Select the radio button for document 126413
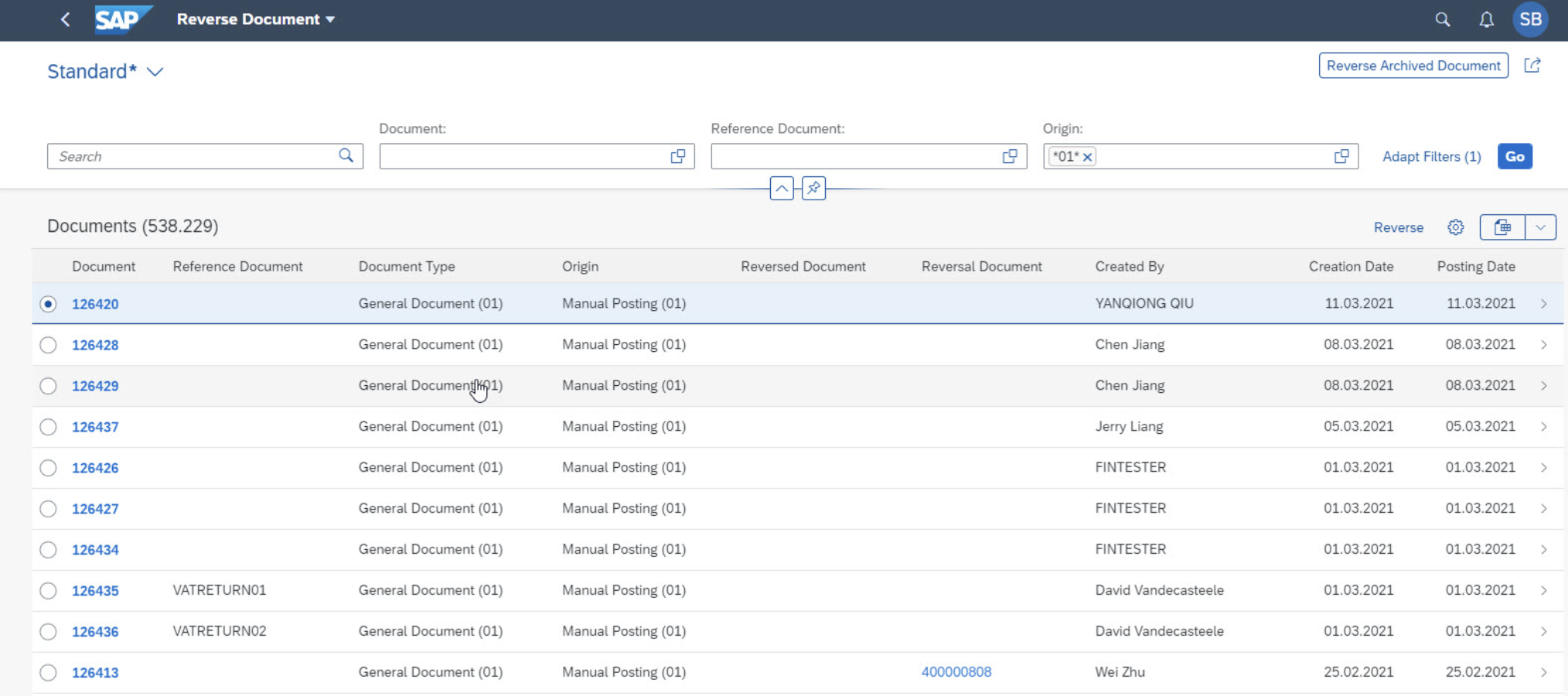 click(48, 673)
